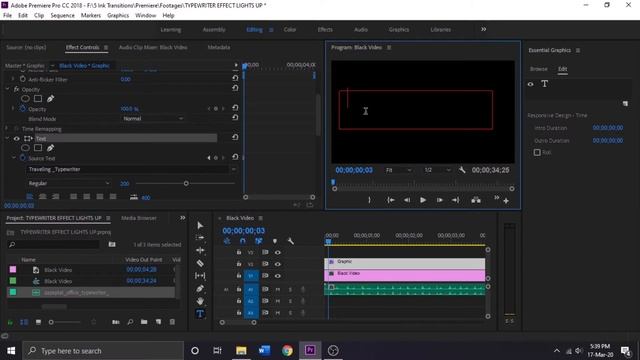The height and width of the screenshot is (360, 640).
Task: Open Program Monitor settings wrench
Action: 462,170
